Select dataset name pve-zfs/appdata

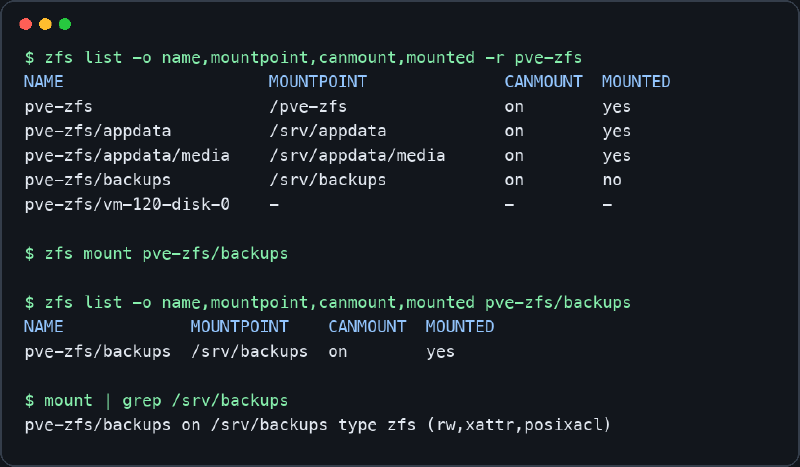(x=98, y=131)
